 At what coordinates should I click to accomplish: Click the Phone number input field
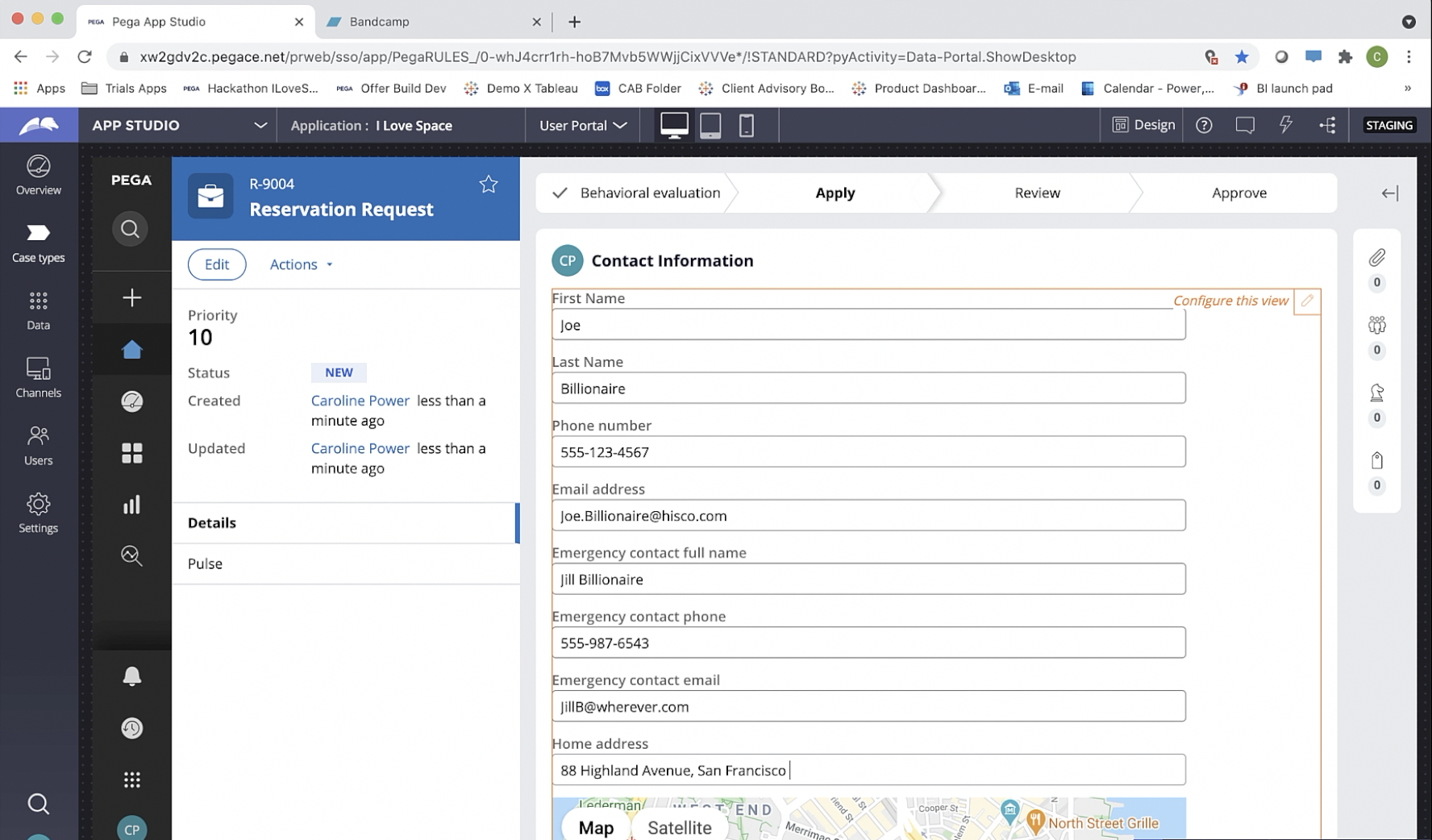coord(868,452)
